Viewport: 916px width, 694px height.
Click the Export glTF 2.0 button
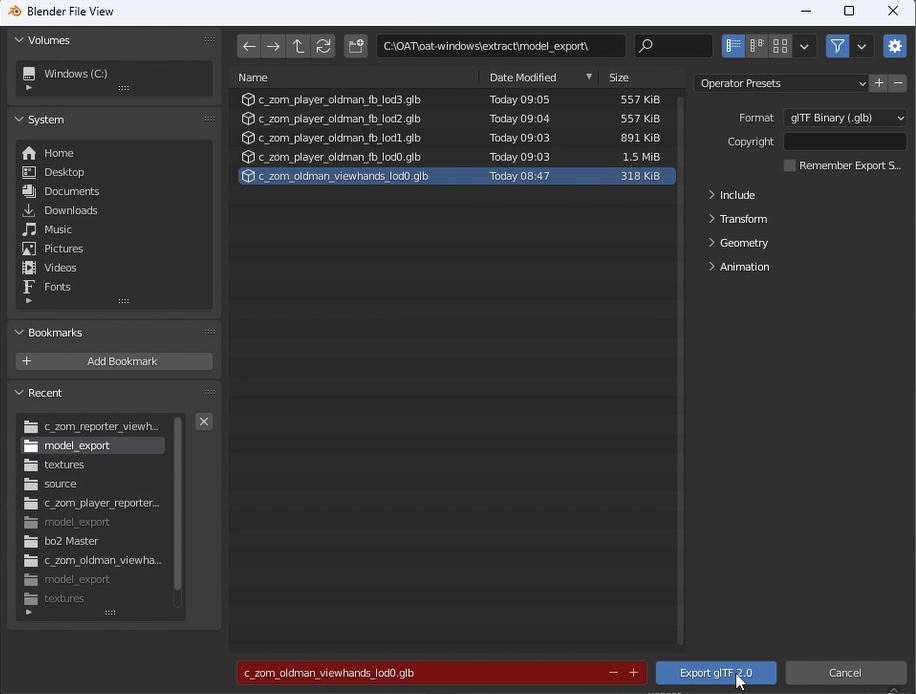point(716,673)
